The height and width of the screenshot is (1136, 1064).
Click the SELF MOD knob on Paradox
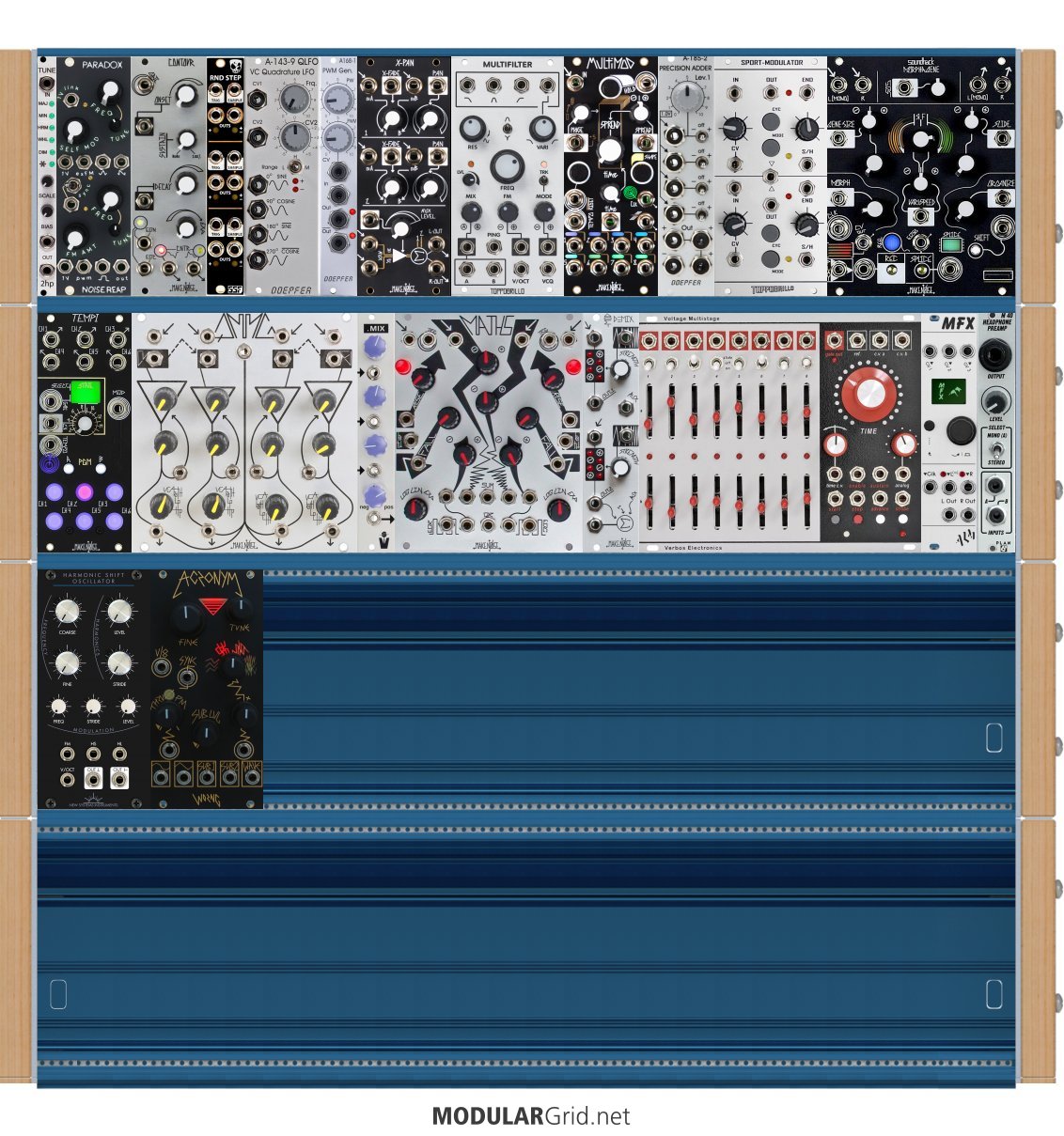72,132
